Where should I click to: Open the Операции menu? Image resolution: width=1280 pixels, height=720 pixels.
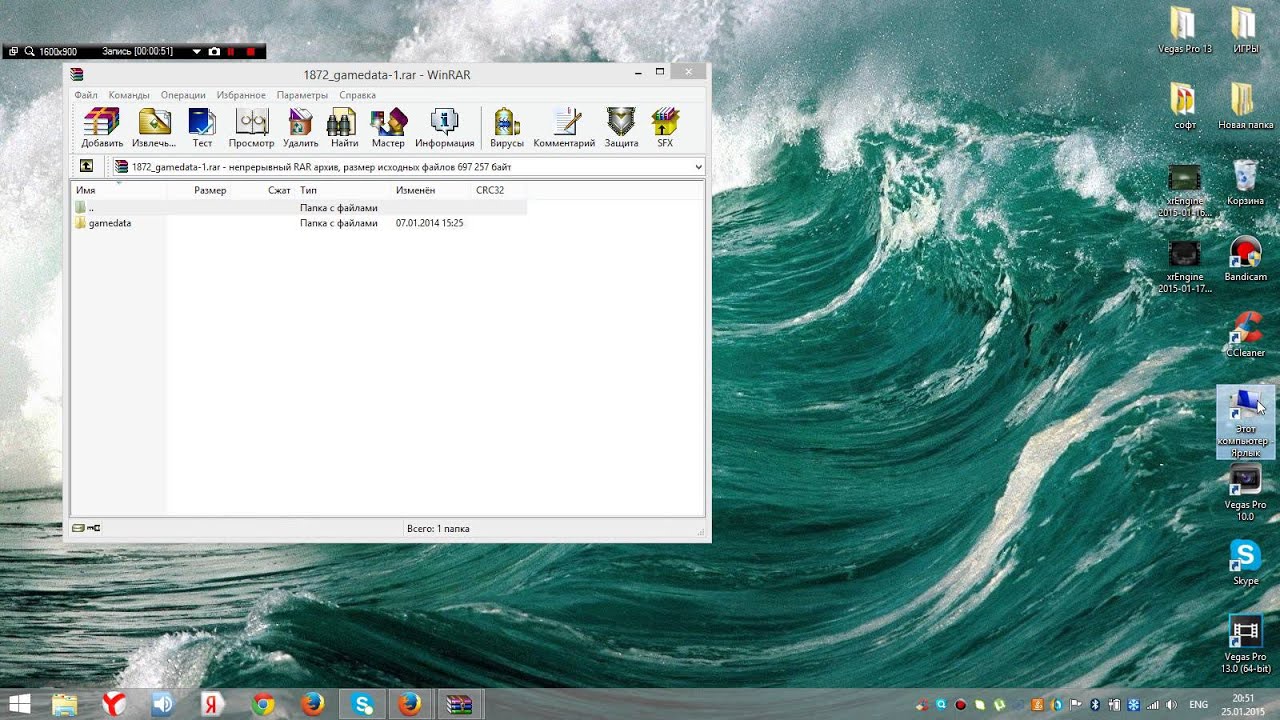[x=183, y=95]
